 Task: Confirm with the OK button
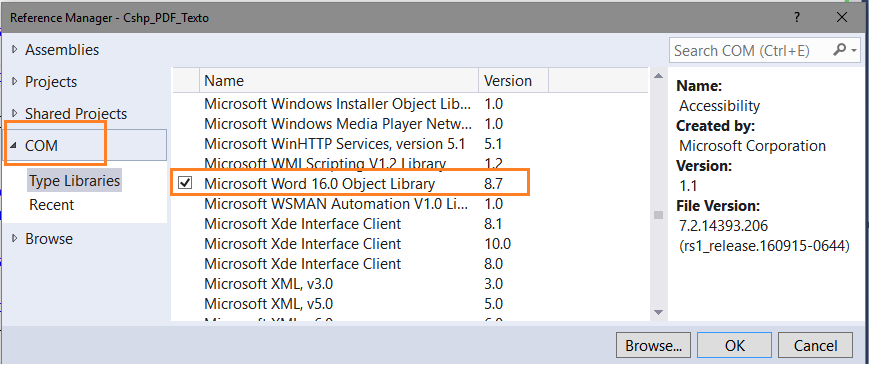click(x=734, y=346)
